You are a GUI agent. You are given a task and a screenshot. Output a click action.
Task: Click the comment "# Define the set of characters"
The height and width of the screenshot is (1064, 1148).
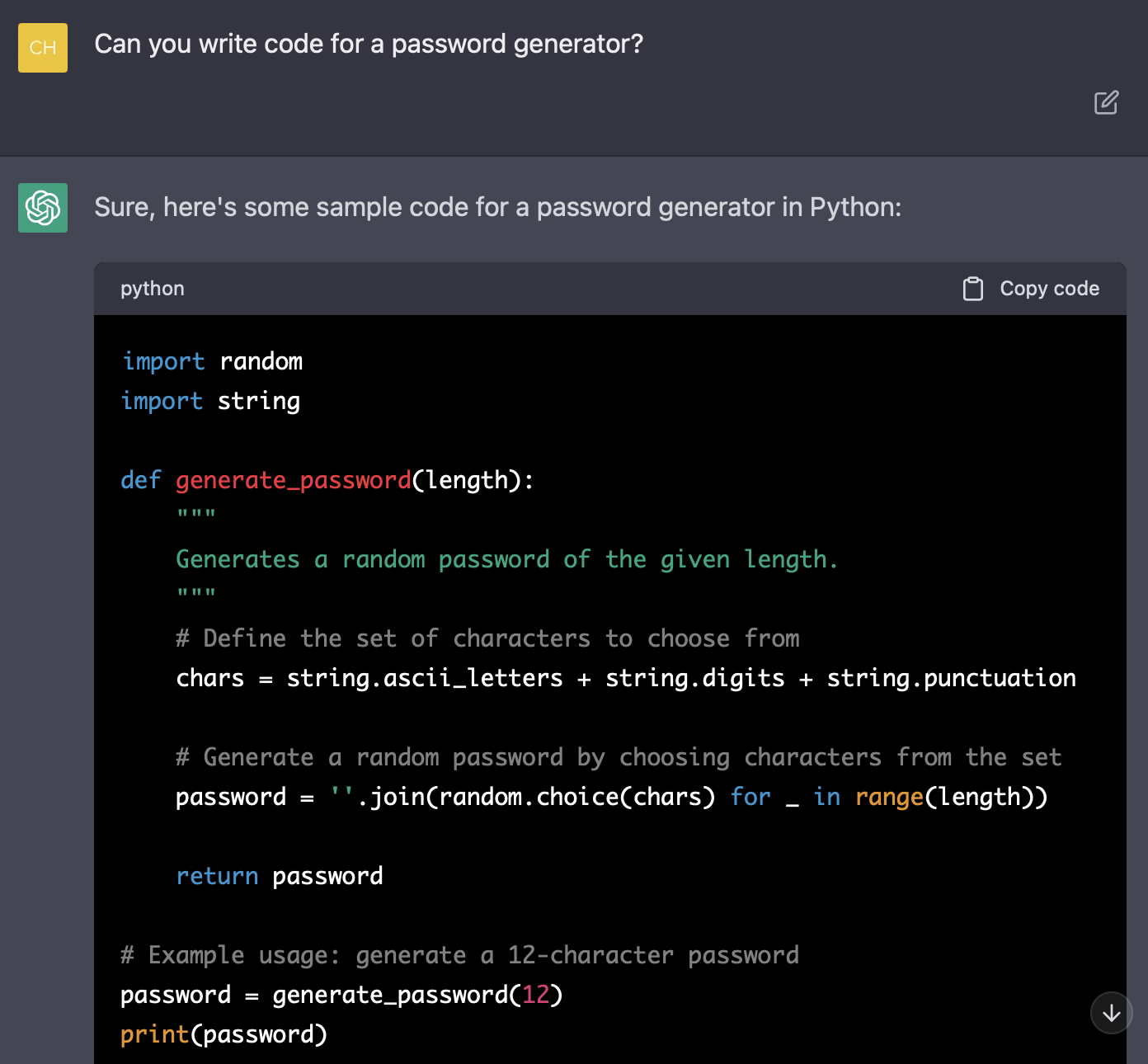(488, 638)
